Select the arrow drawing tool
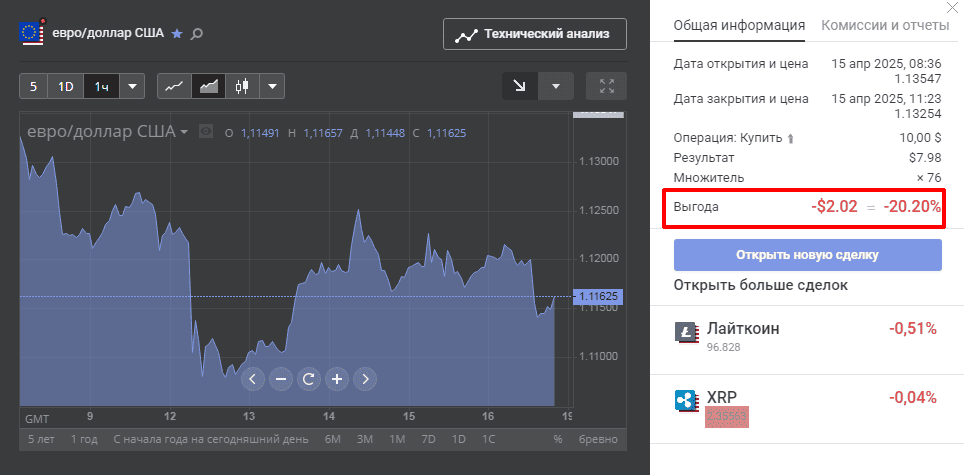 click(520, 86)
